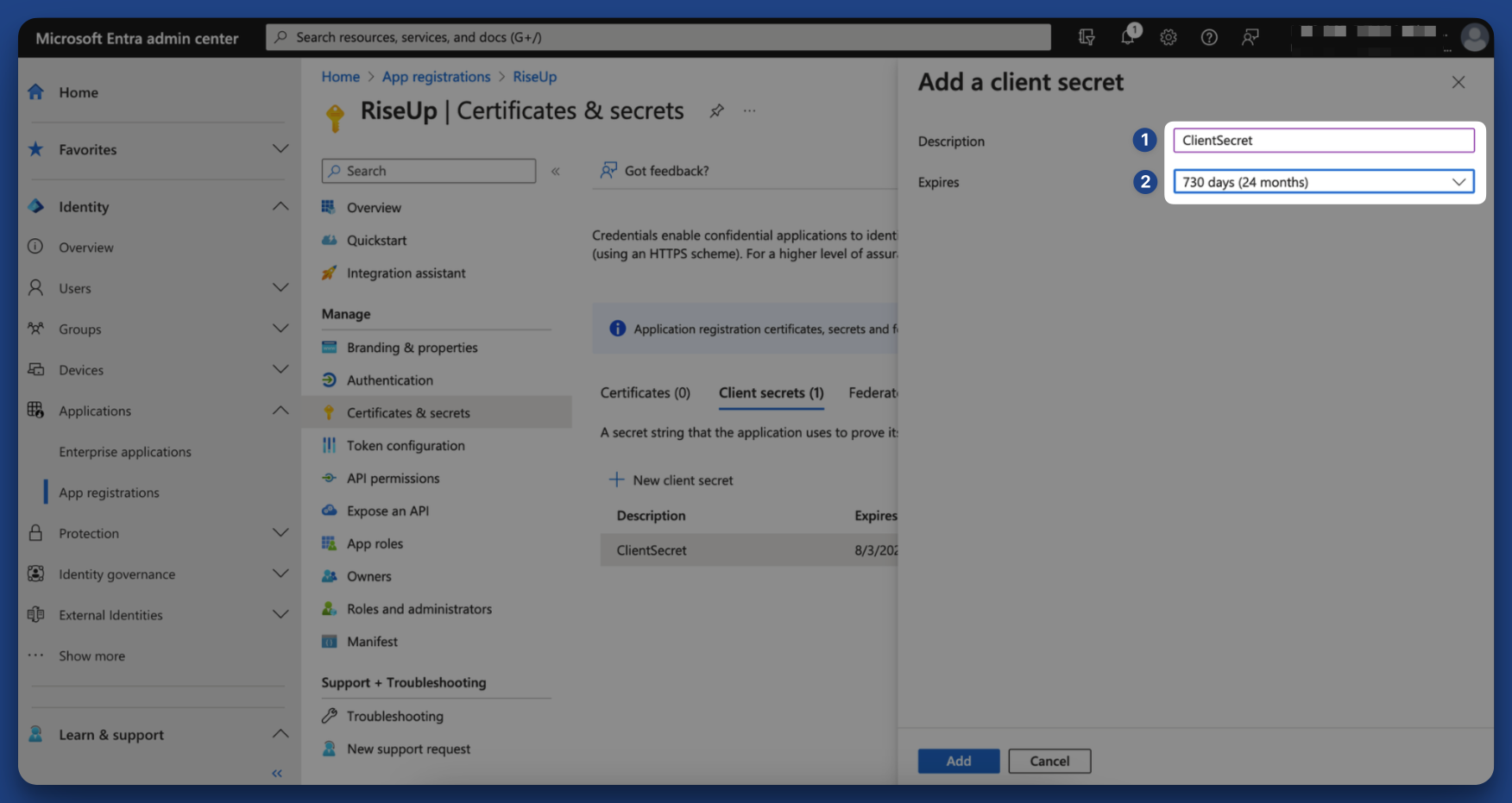Open the settings gear icon
This screenshot has height=803, width=1512.
[1169, 37]
